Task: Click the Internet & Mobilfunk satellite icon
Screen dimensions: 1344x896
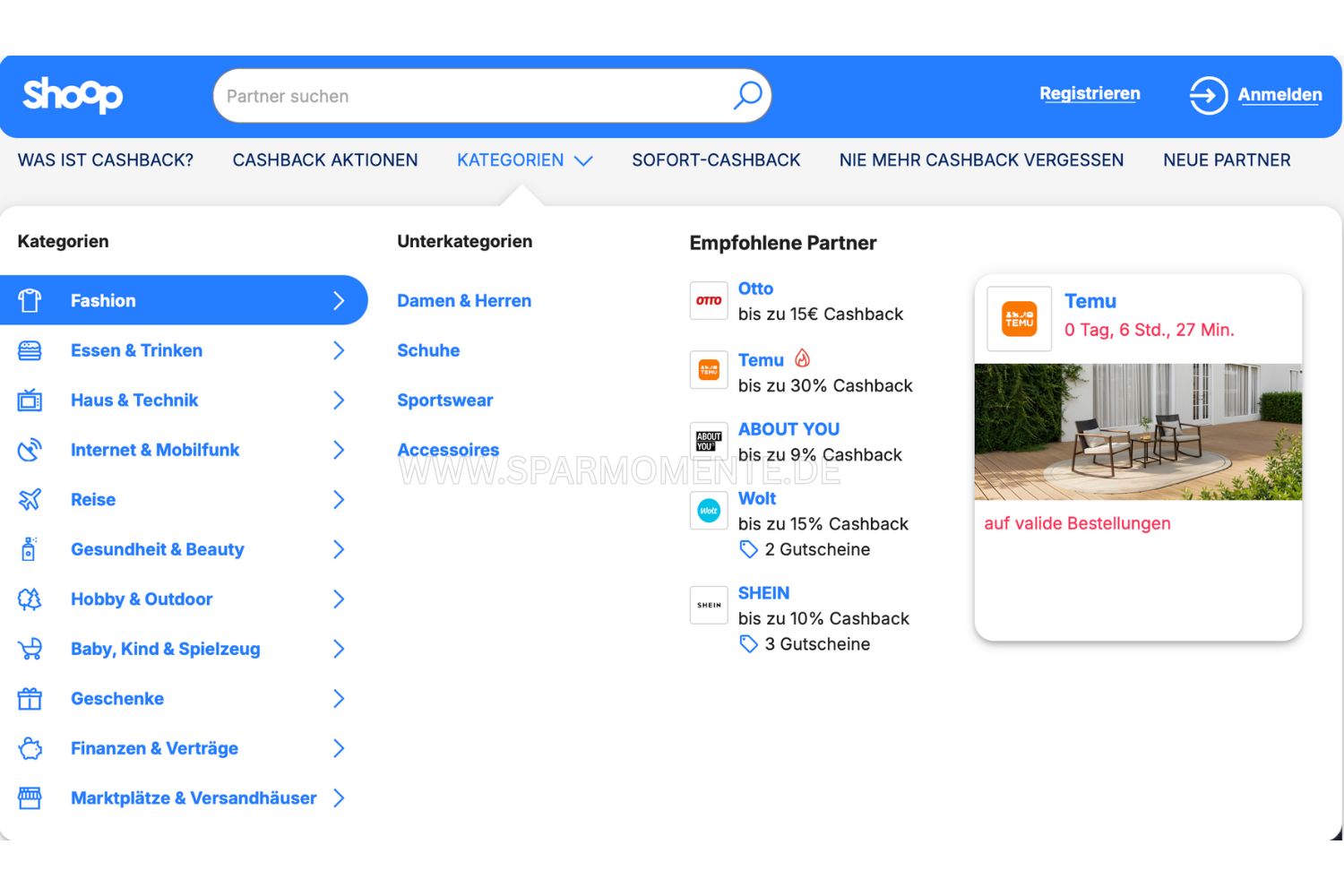Action: pos(30,450)
